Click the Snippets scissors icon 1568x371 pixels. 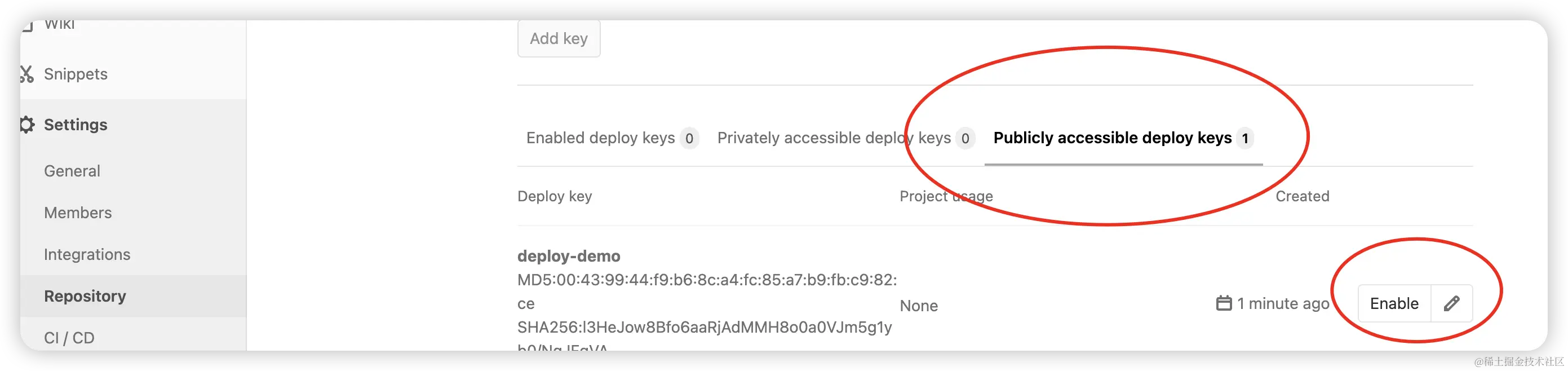pos(26,74)
